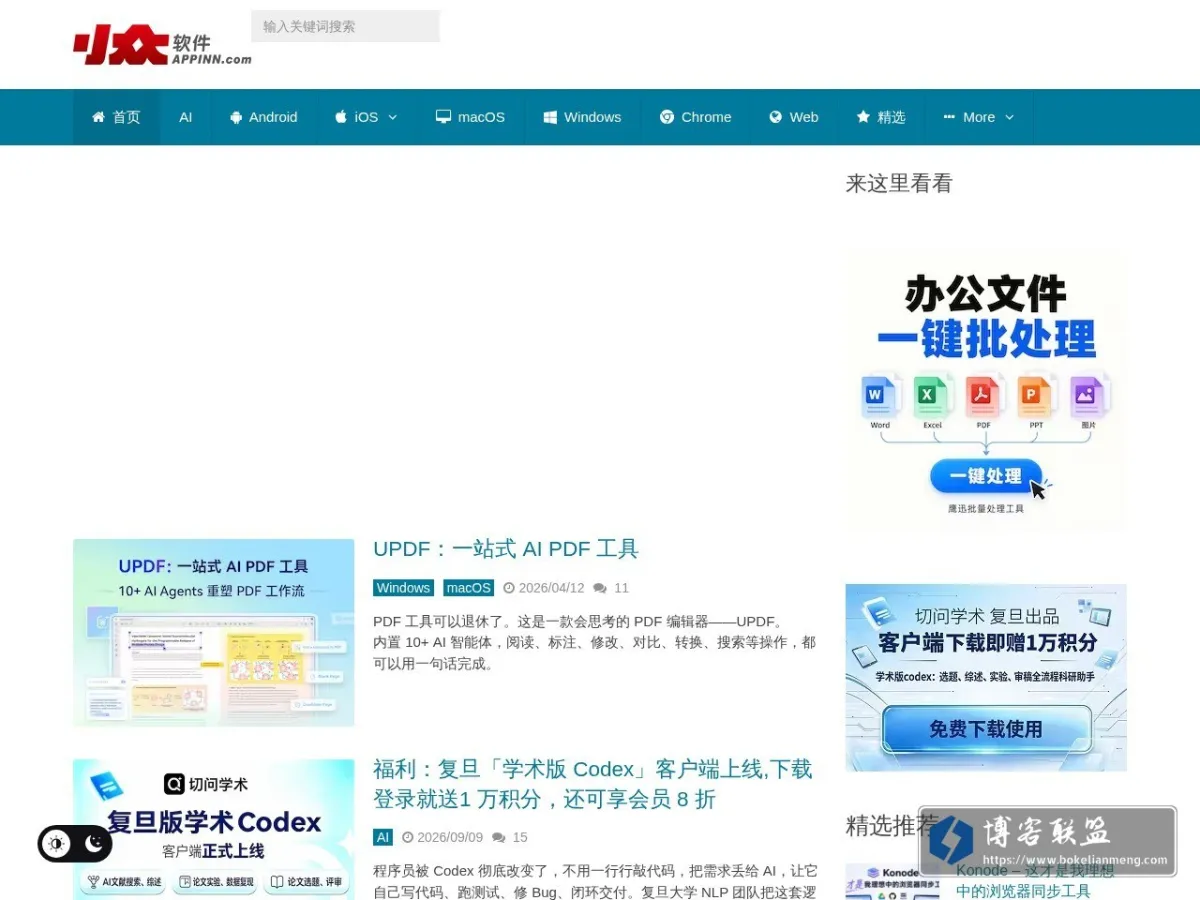Expand the More dropdown chevron

(1009, 117)
